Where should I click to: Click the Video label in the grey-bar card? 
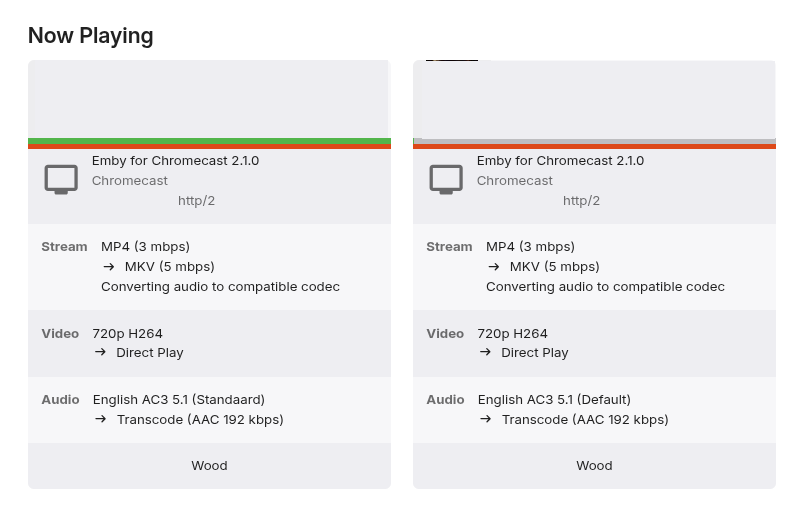coord(445,333)
